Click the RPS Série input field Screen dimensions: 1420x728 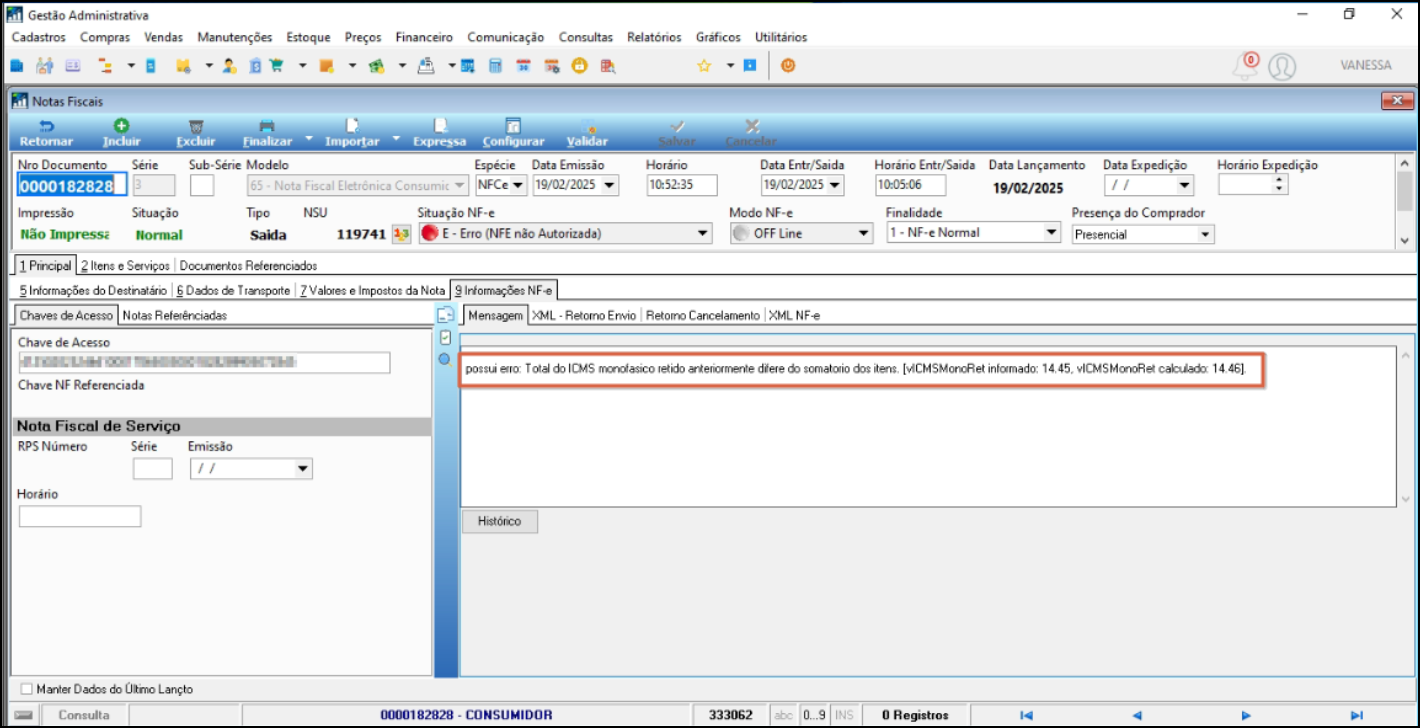click(x=153, y=469)
